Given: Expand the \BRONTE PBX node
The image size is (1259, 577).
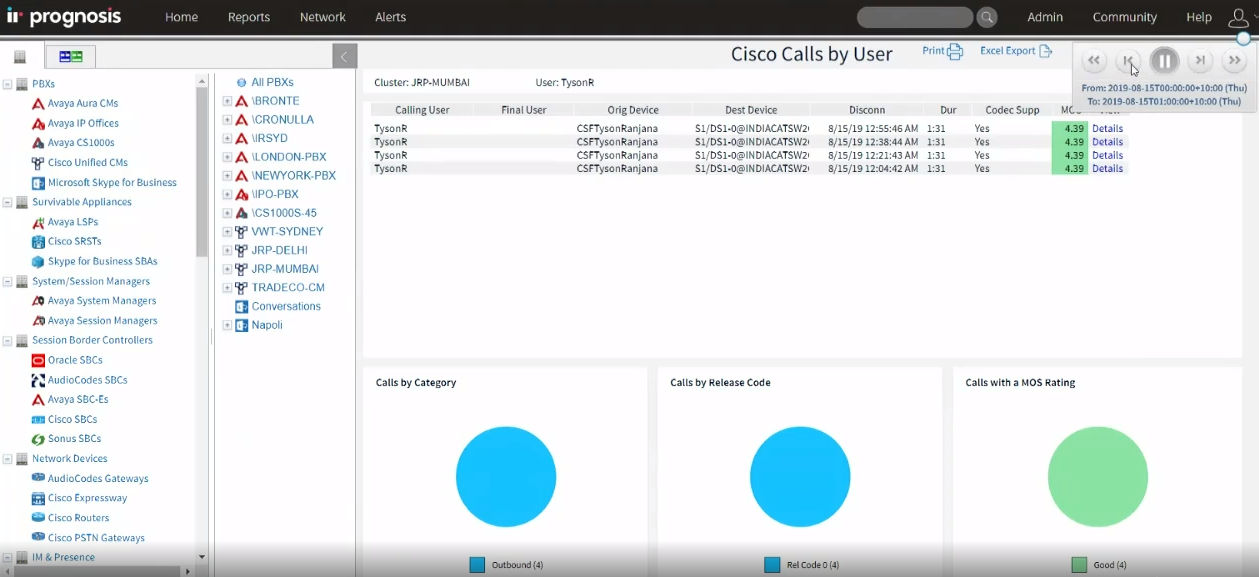Looking at the screenshot, I should [x=227, y=101].
